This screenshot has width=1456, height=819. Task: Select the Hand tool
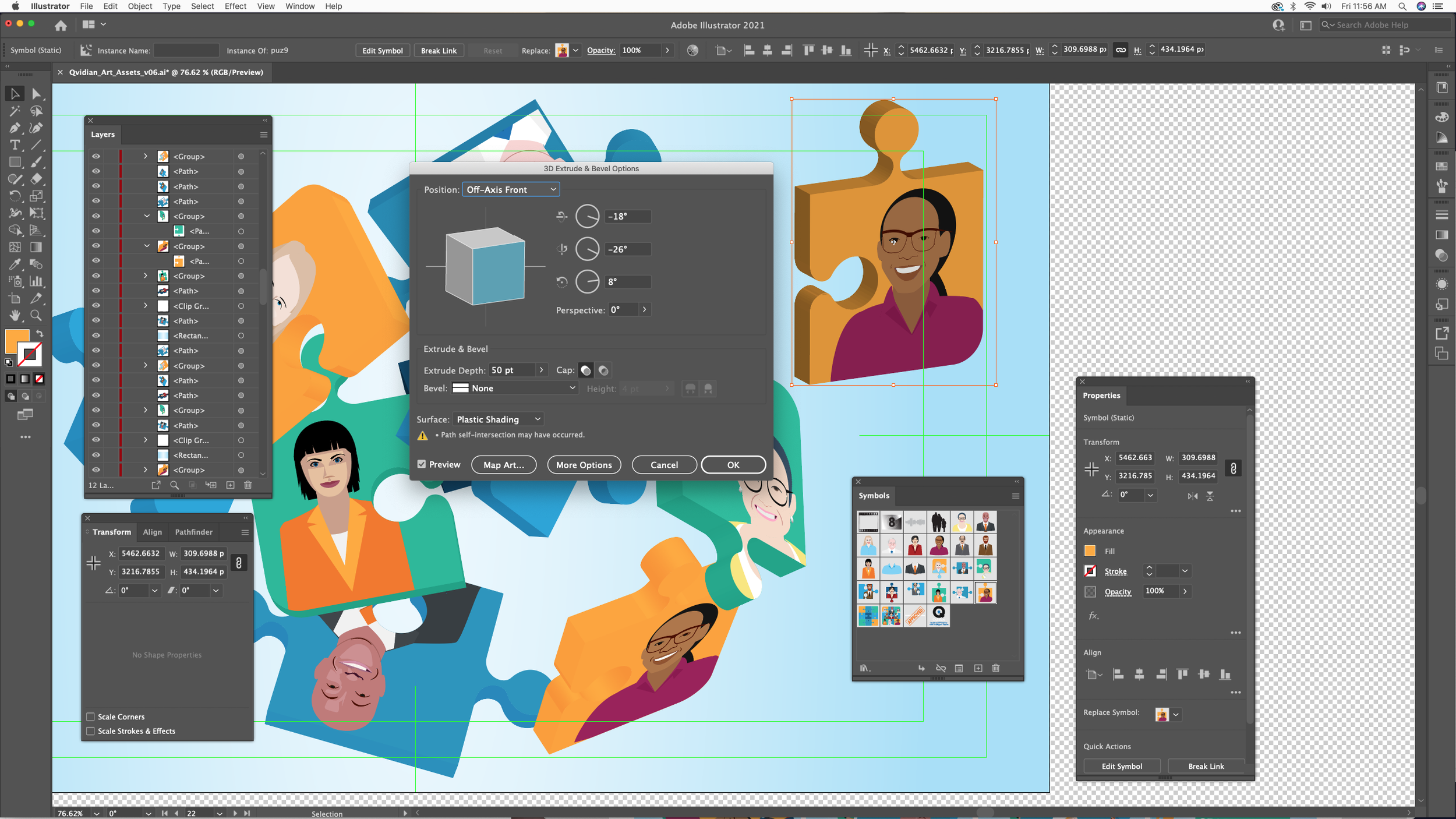(x=15, y=315)
